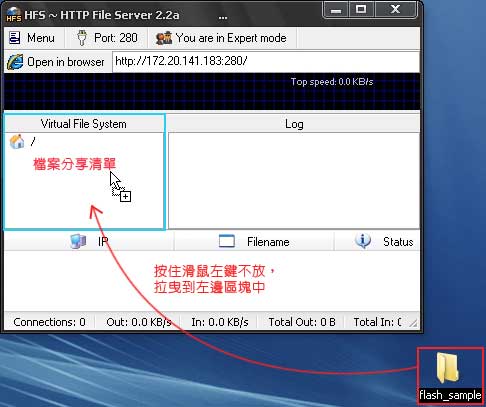Click the IP column computer icon
The width and height of the screenshot is (486, 407).
(x=78, y=241)
